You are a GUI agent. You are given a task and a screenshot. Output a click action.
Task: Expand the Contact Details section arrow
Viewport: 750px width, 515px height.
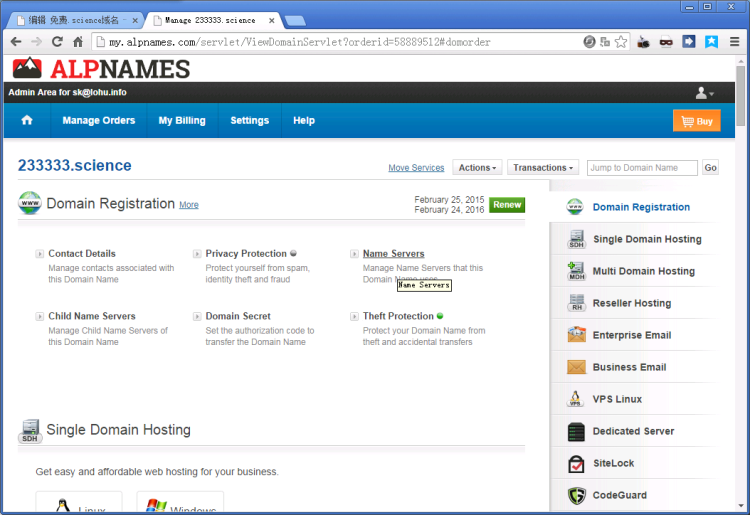39,254
